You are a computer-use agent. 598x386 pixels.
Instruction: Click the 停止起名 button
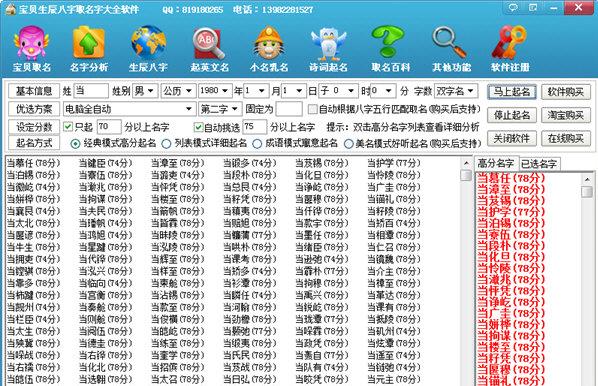(511, 115)
